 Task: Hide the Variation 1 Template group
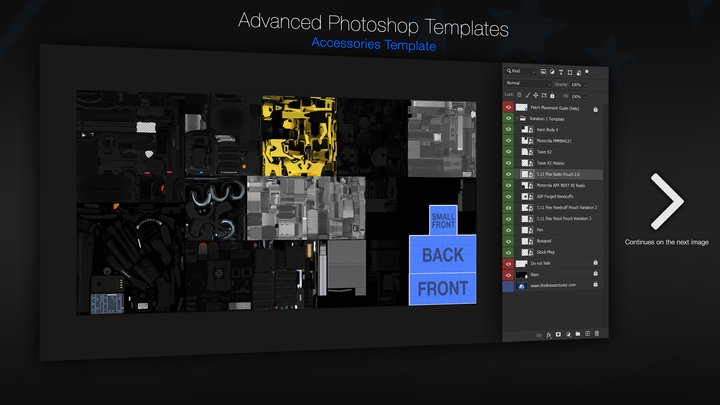508,118
